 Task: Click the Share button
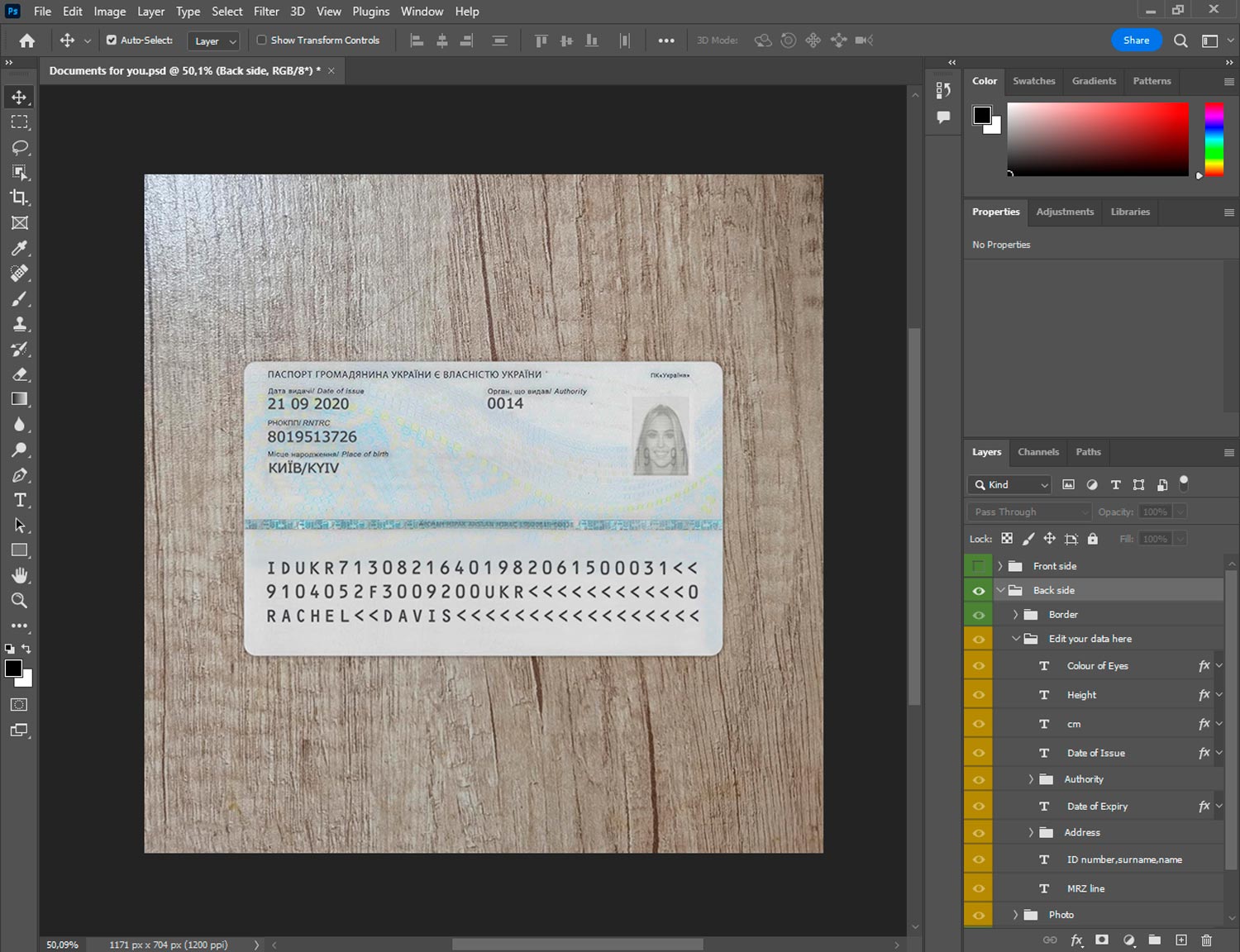coord(1136,40)
